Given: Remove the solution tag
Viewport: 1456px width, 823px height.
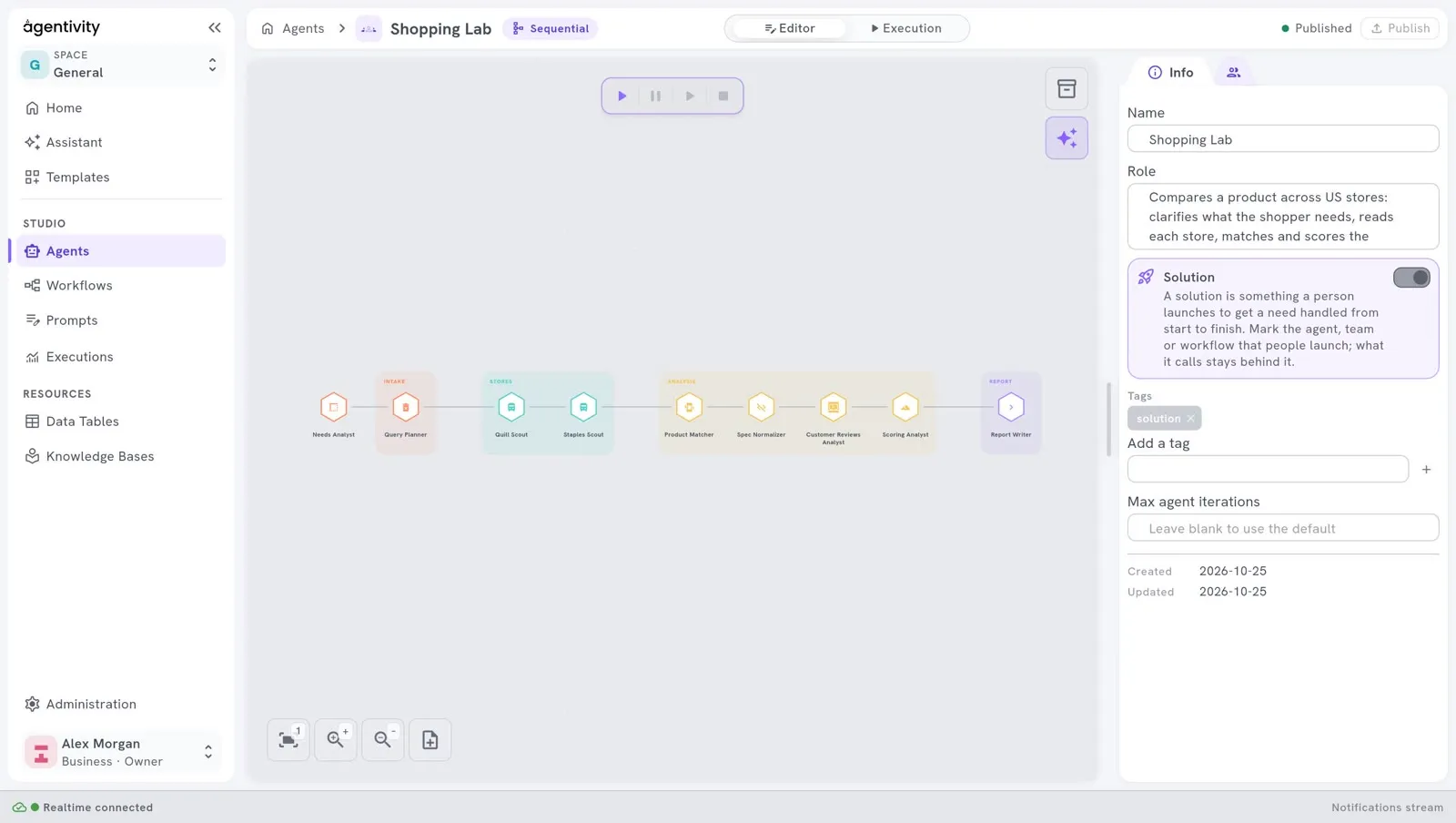Looking at the screenshot, I should point(1190,419).
